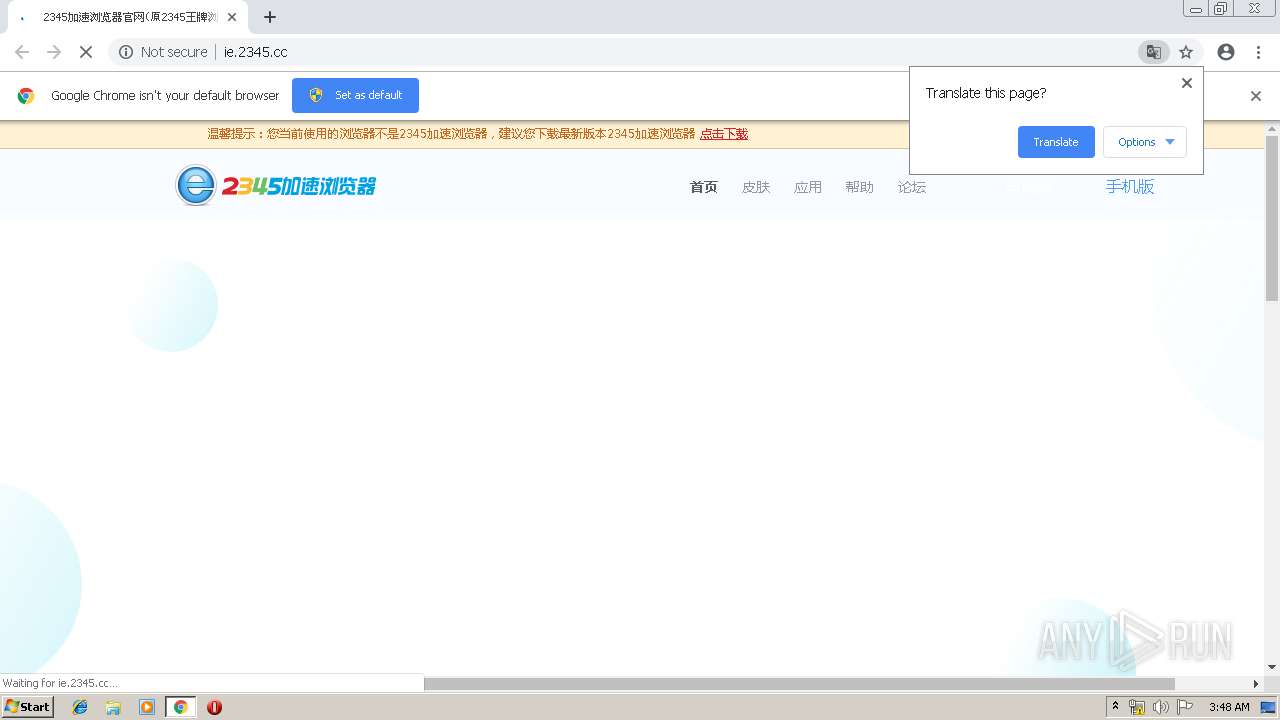Open Action Center flag icon
Screen dimensions: 1280x720
pyautogui.click(x=1185, y=707)
